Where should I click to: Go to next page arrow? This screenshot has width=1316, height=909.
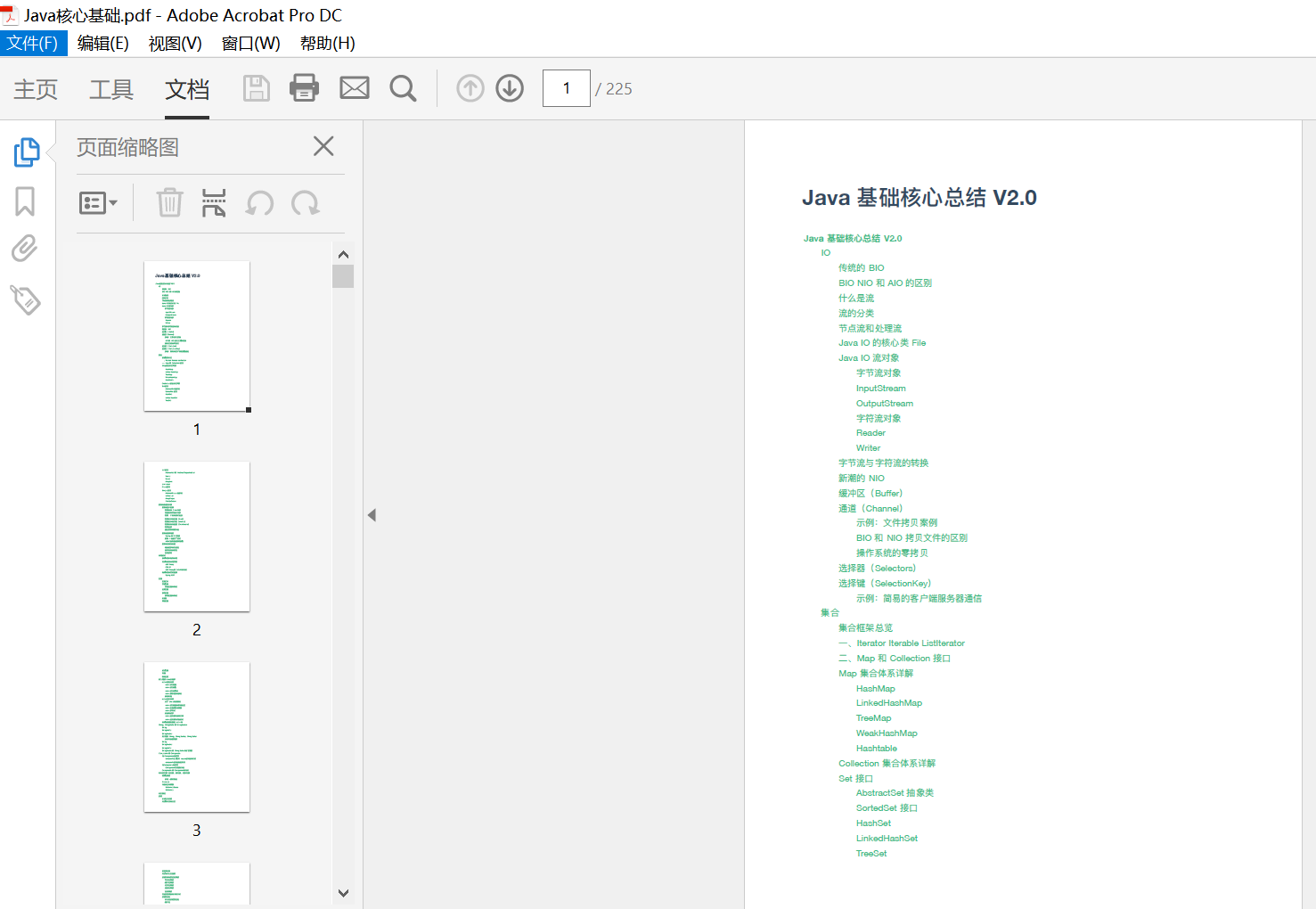click(510, 88)
